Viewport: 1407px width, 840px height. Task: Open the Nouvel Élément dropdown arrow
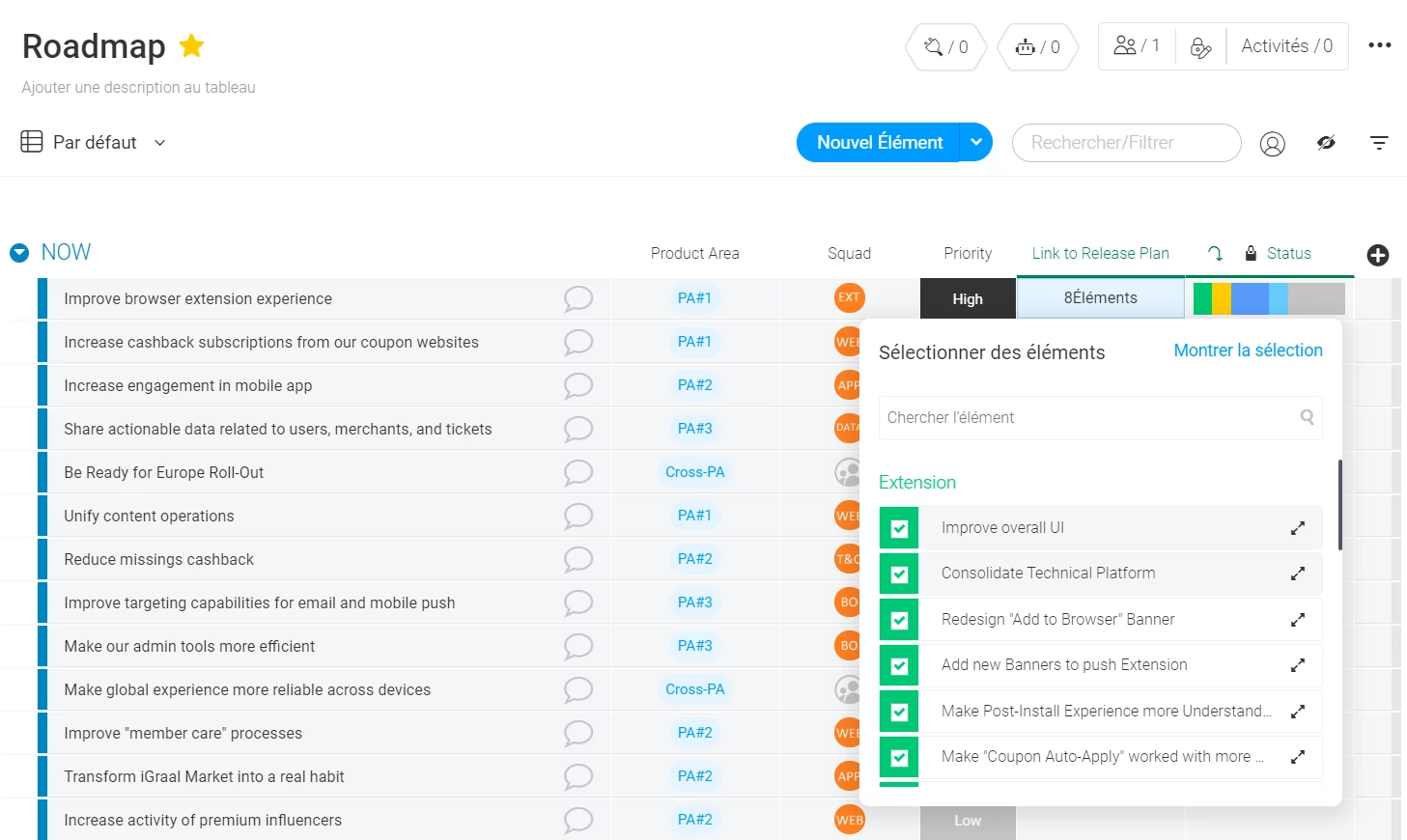(x=976, y=142)
